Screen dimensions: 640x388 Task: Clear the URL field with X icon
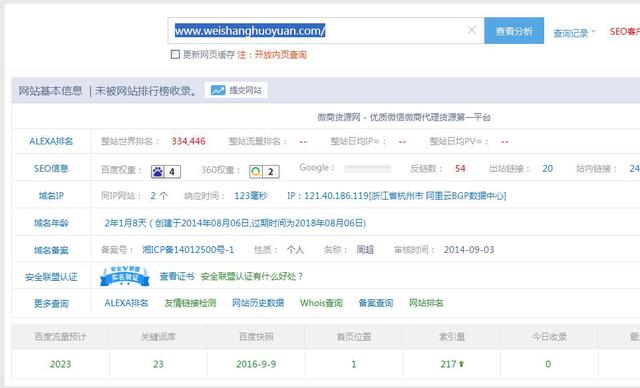pyautogui.click(x=471, y=30)
